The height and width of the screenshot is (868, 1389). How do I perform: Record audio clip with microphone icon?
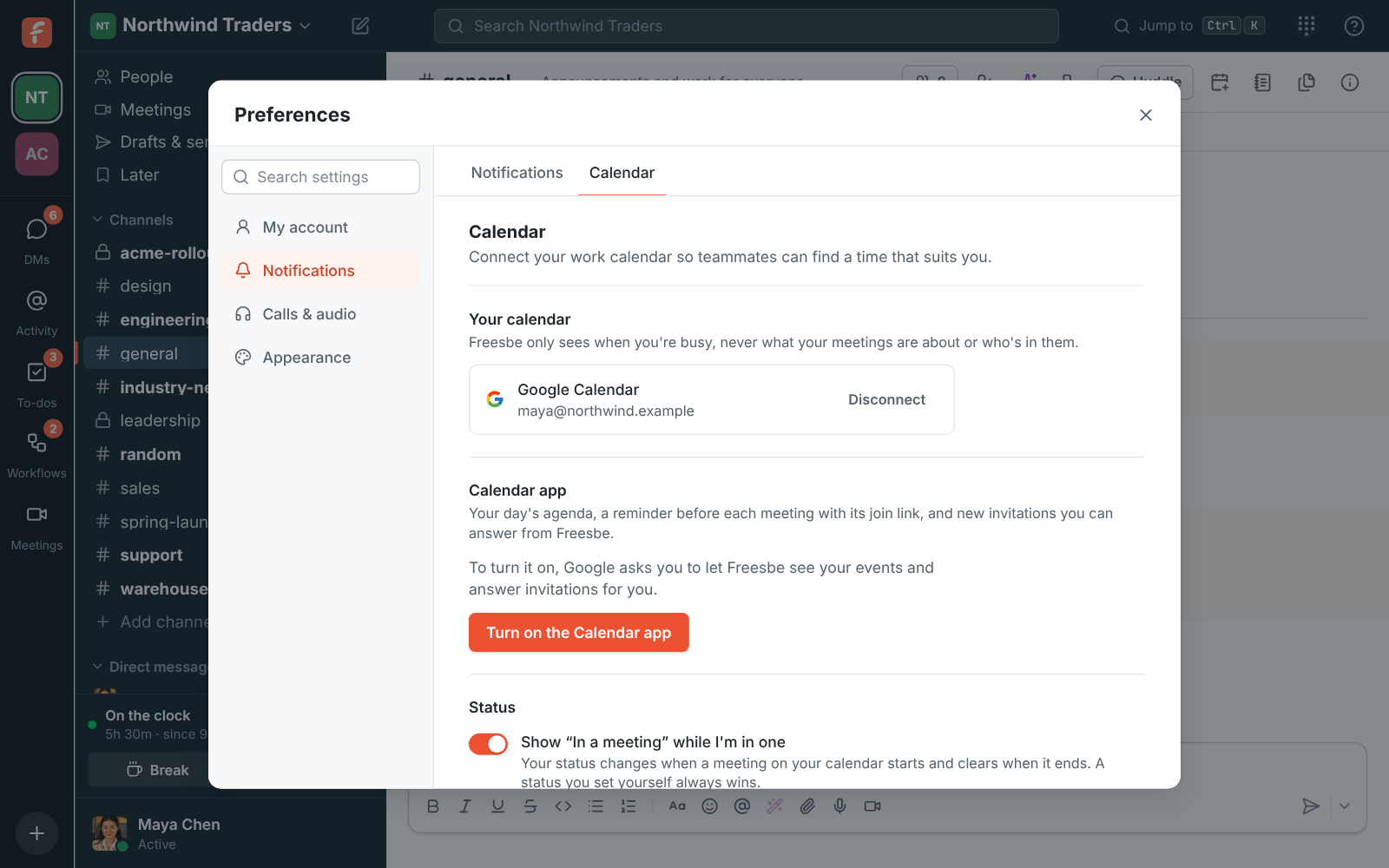tap(839, 806)
